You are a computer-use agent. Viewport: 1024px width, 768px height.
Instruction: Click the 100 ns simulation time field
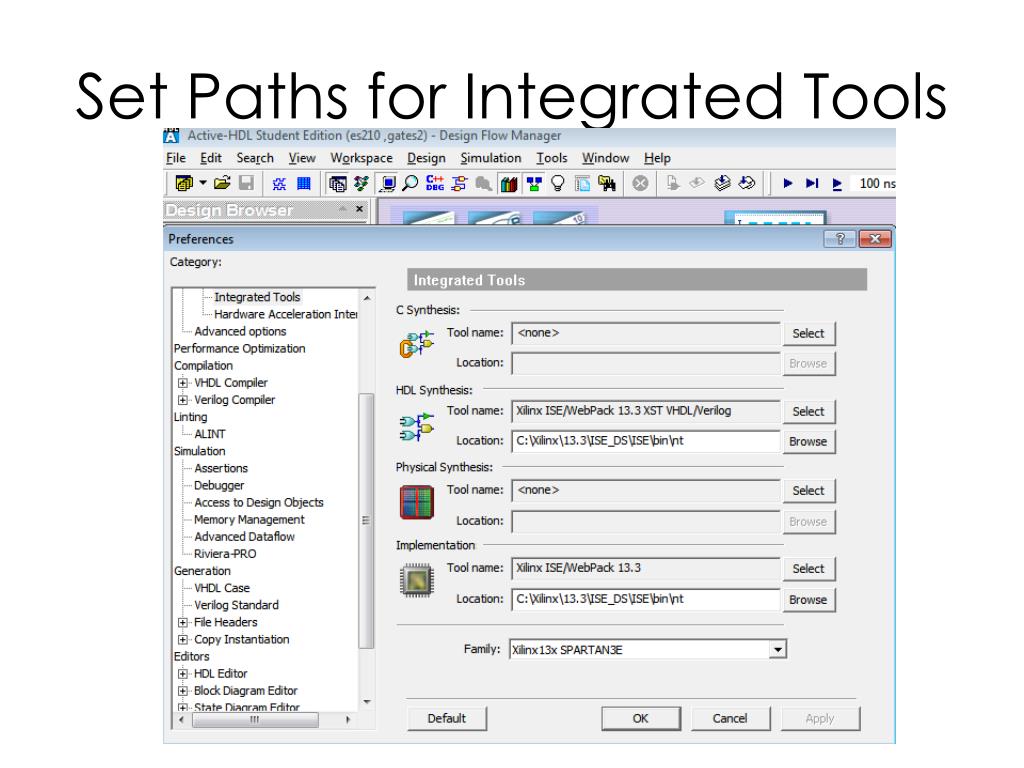click(876, 184)
